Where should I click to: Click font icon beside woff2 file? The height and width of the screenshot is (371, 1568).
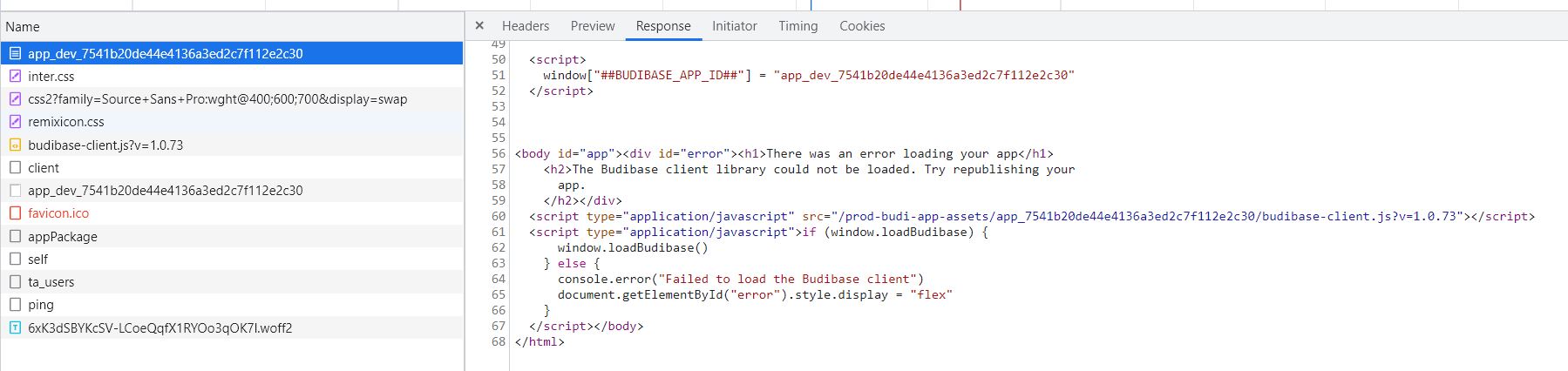click(x=15, y=327)
